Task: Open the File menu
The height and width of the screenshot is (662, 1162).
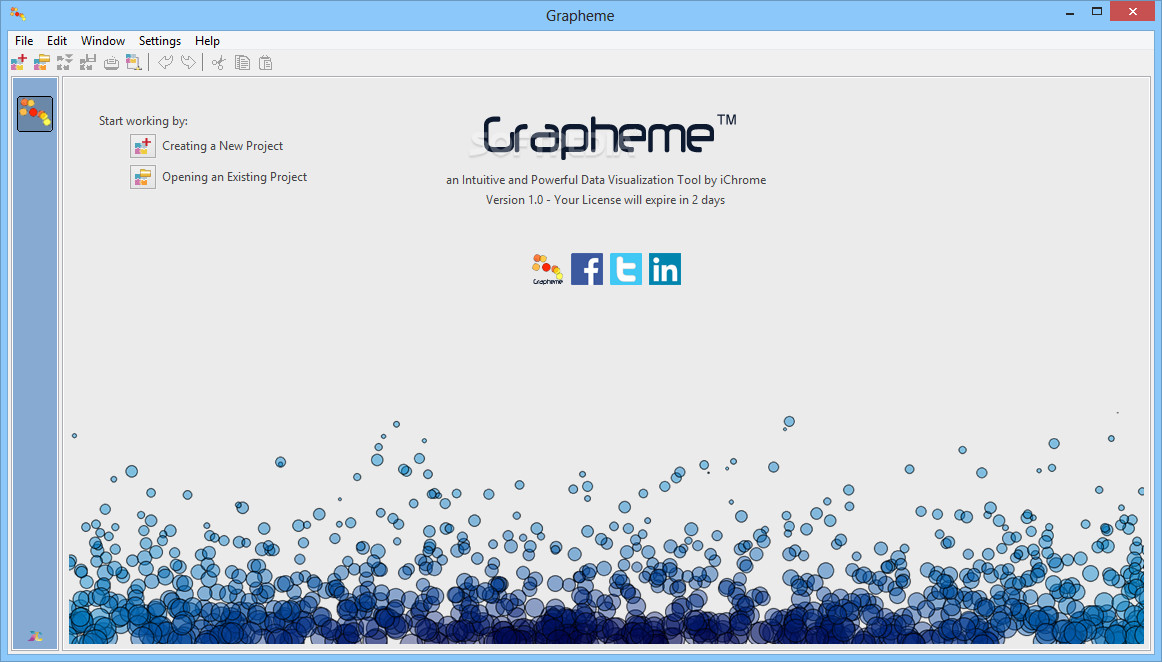Action: pos(24,41)
